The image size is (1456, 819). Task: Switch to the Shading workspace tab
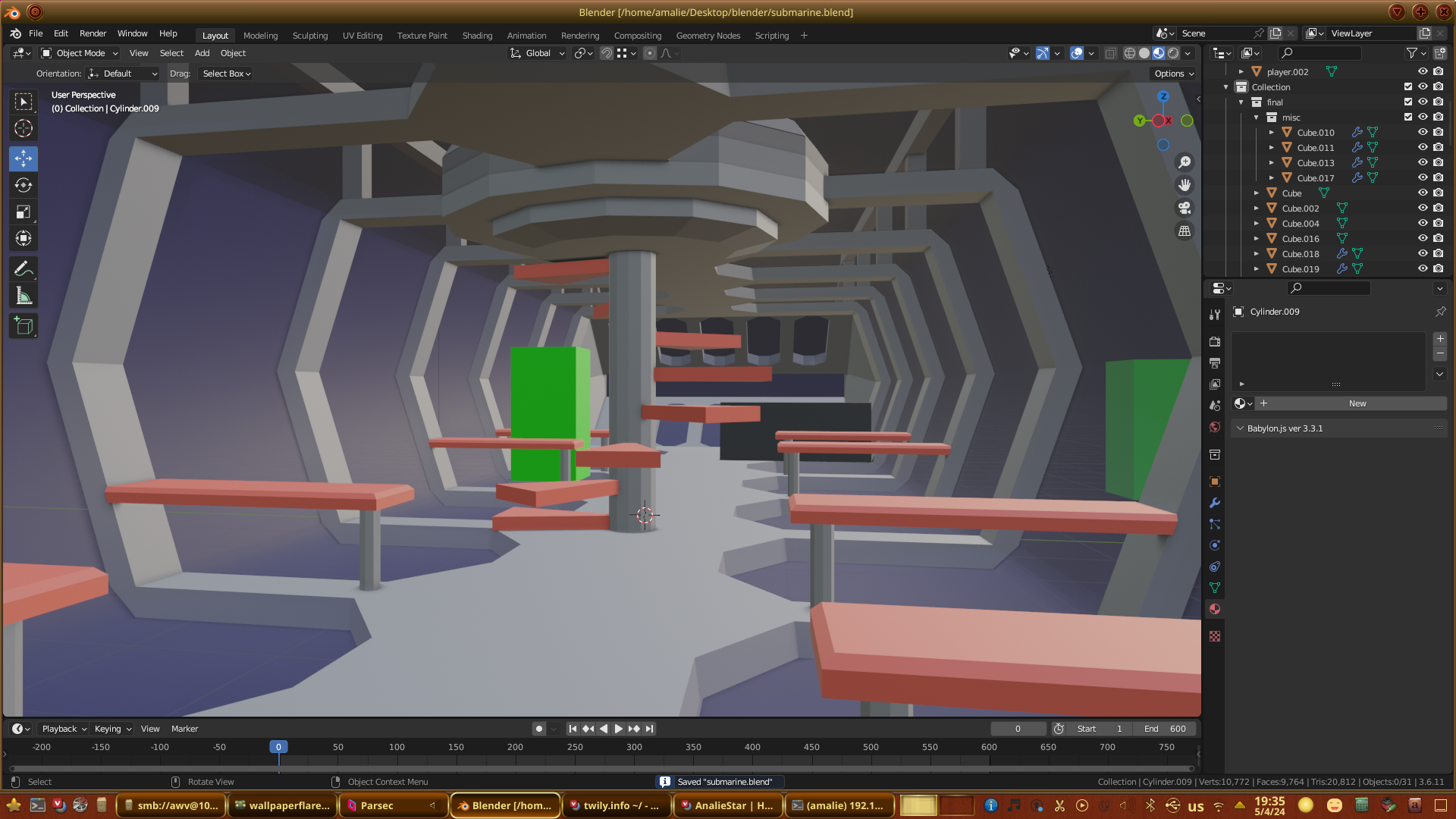click(x=477, y=36)
